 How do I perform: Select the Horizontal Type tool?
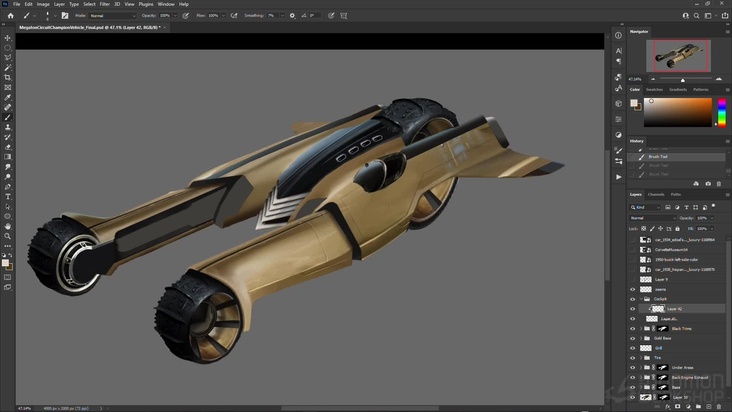(x=7, y=196)
